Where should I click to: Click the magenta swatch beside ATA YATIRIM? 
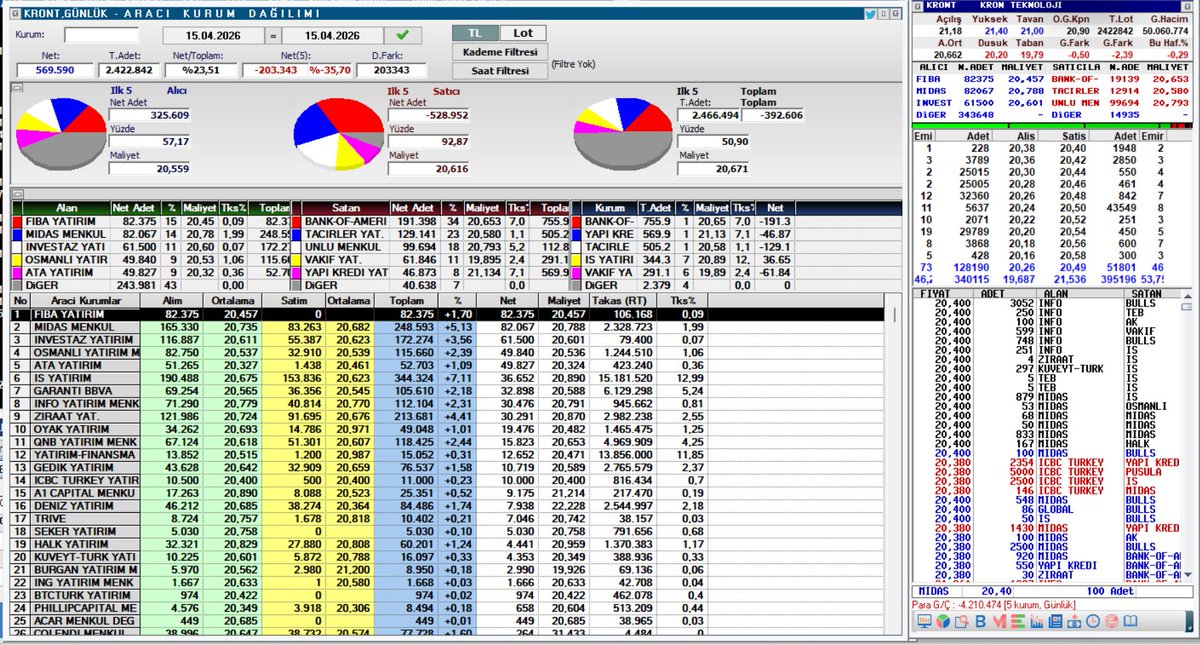17,272
